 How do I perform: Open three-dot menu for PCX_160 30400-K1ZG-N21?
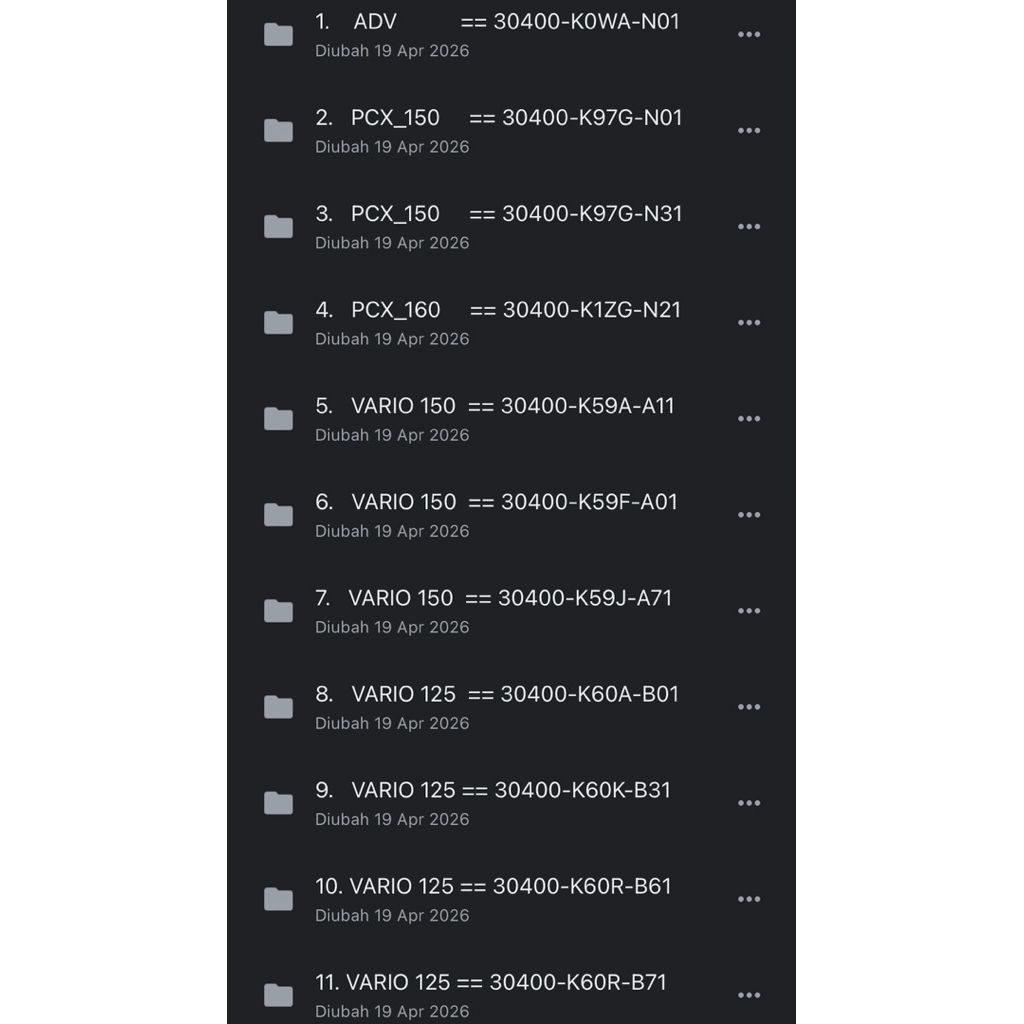[748, 323]
